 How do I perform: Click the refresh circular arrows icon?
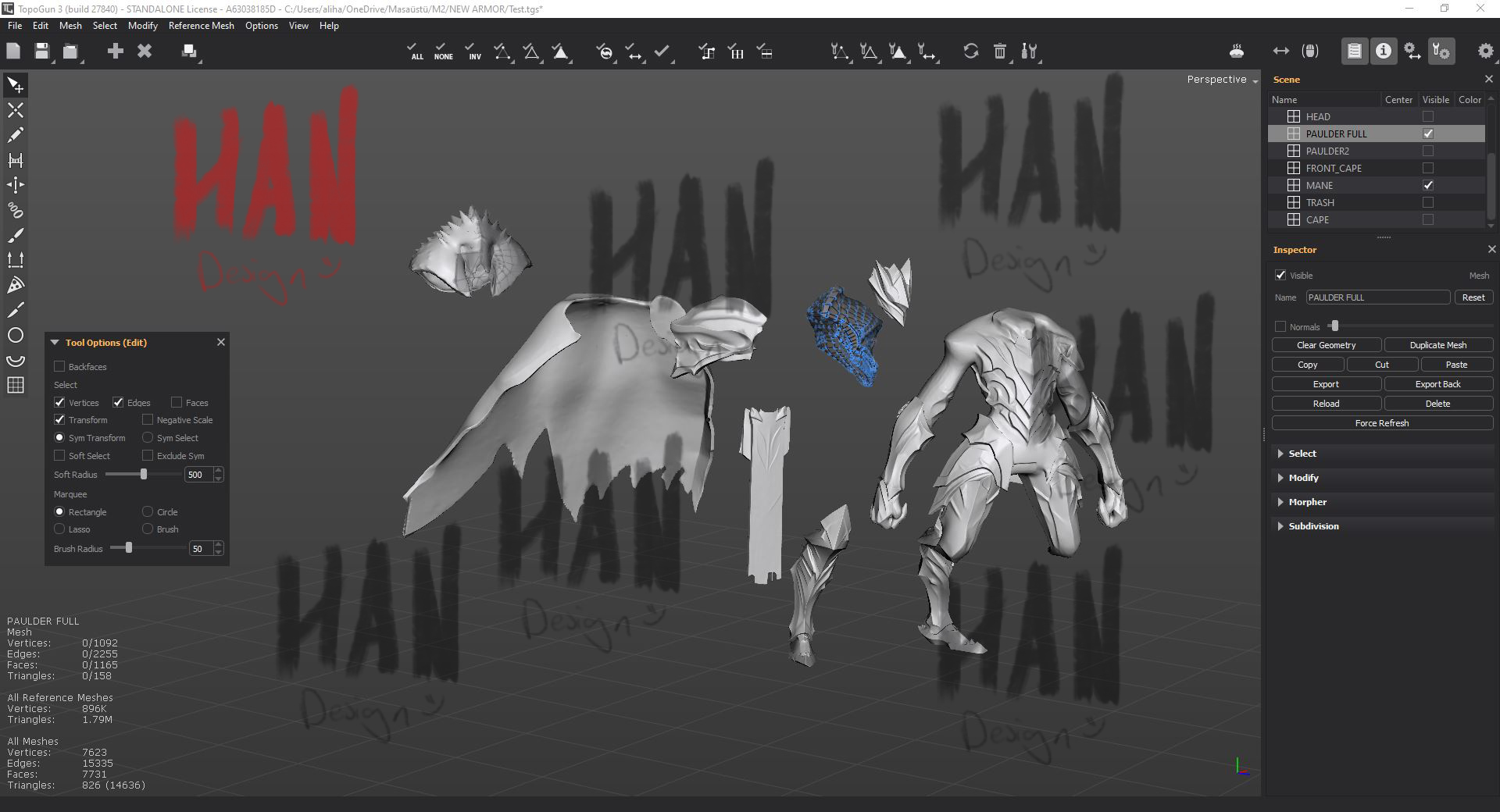[x=970, y=52]
